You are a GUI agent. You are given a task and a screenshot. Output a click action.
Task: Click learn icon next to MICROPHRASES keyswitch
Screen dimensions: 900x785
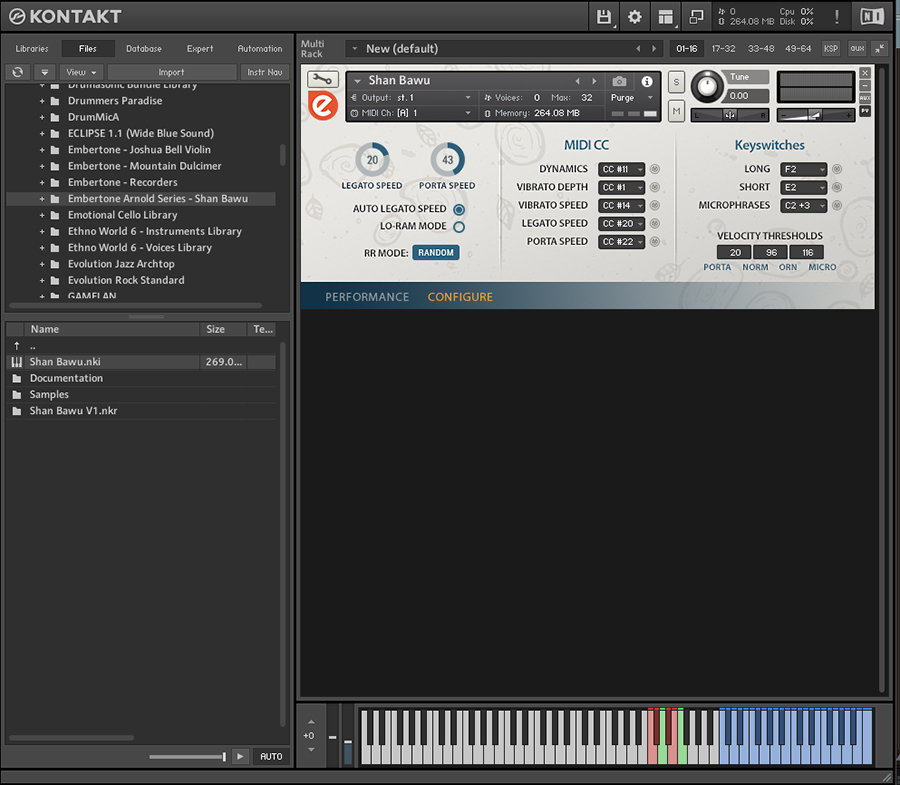pyautogui.click(x=837, y=205)
